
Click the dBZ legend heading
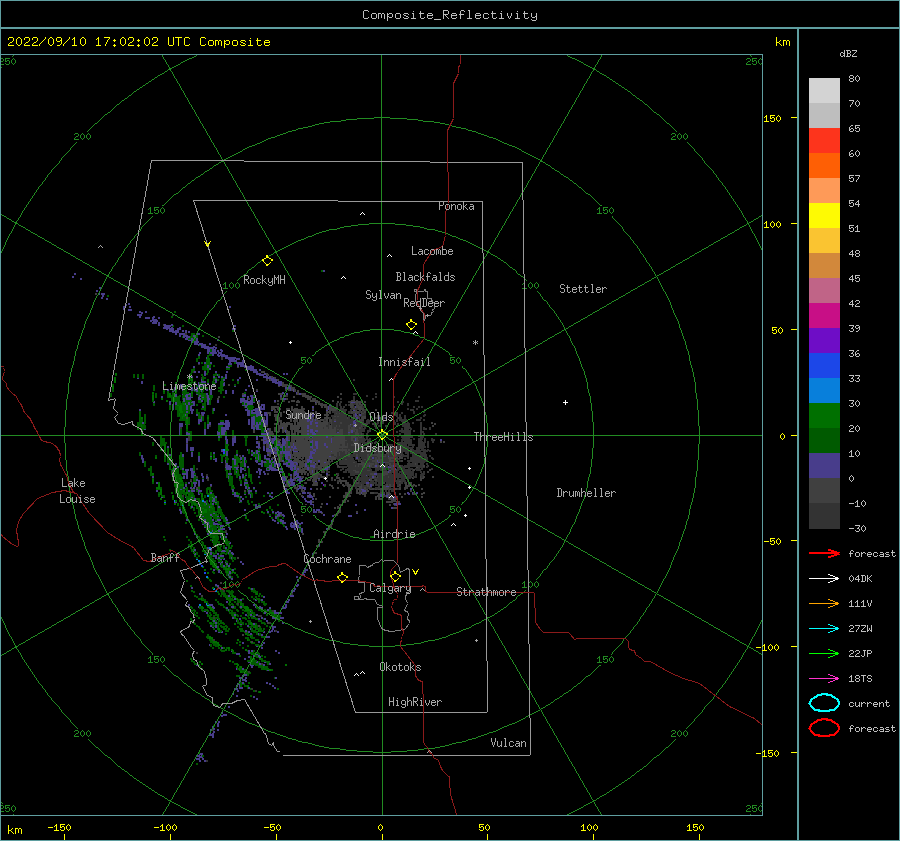point(848,53)
